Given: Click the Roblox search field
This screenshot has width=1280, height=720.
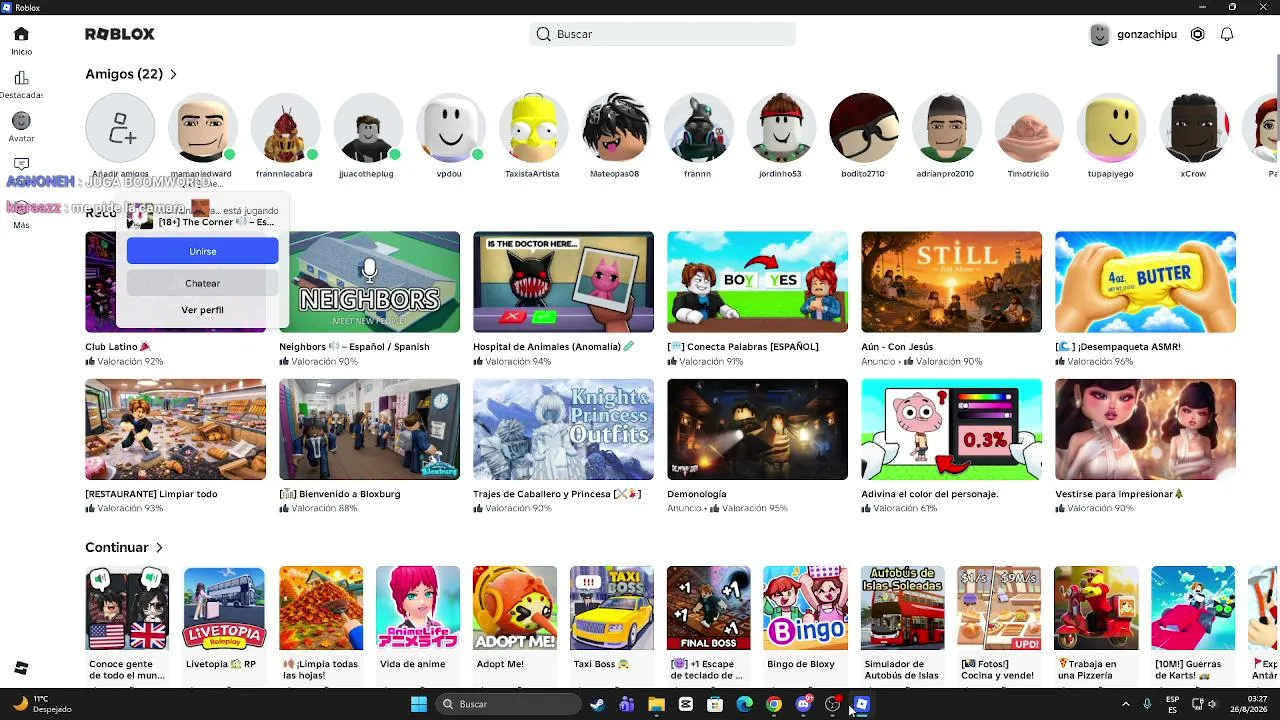Looking at the screenshot, I should coord(662,34).
